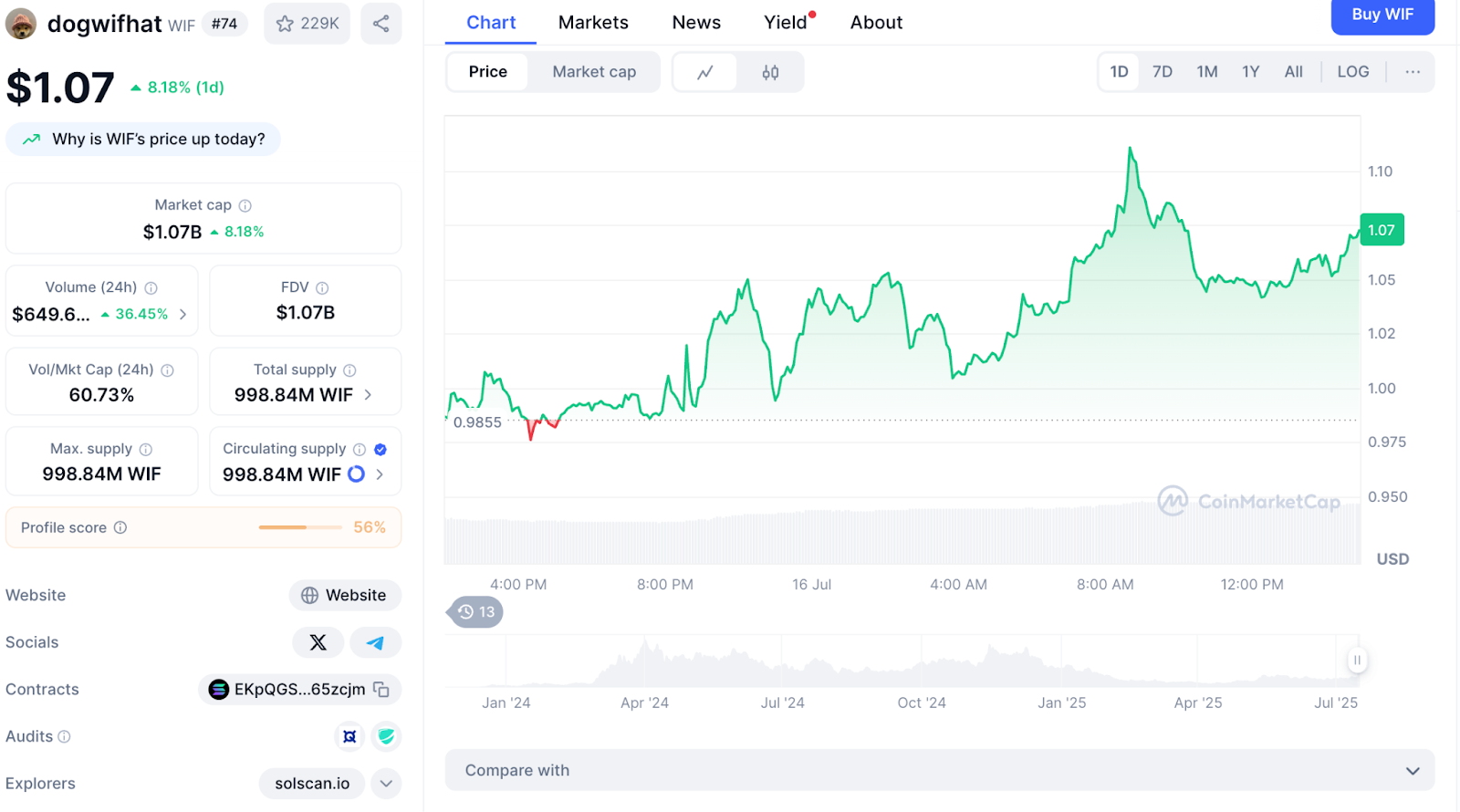
Task: Open the Telegram social link
Action: [375, 642]
